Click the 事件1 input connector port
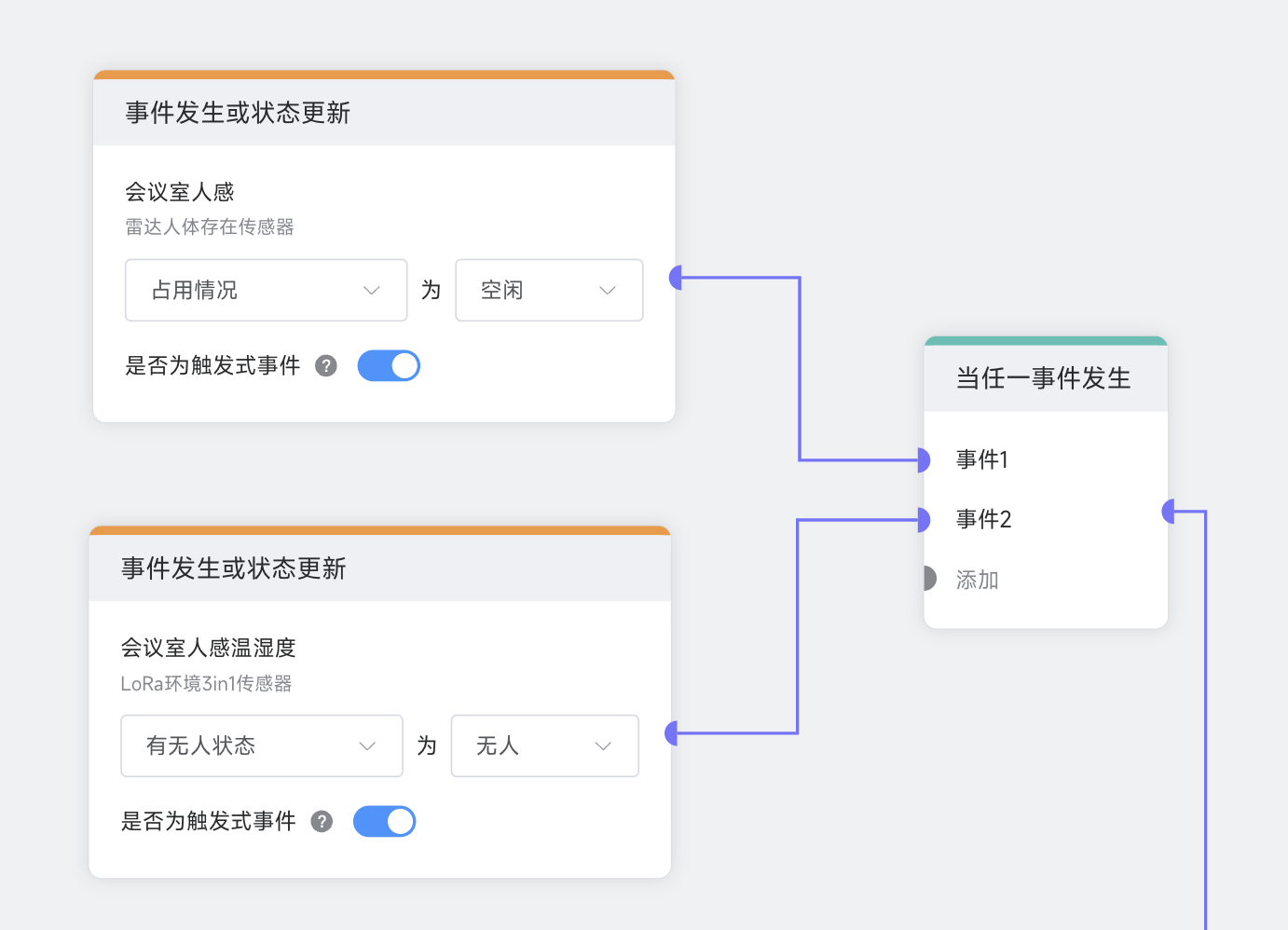 tap(923, 459)
